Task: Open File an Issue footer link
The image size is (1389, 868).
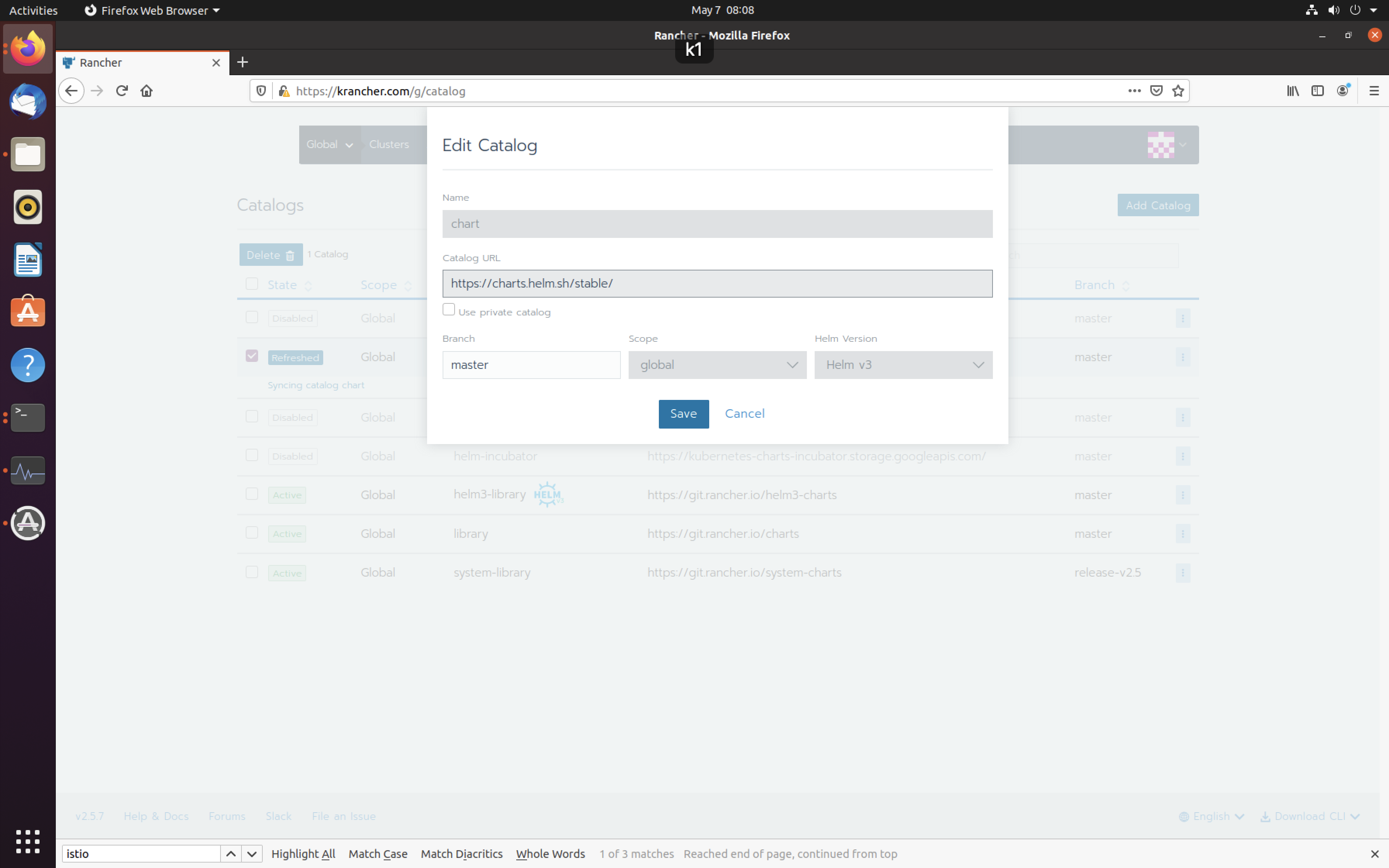Action: [343, 816]
